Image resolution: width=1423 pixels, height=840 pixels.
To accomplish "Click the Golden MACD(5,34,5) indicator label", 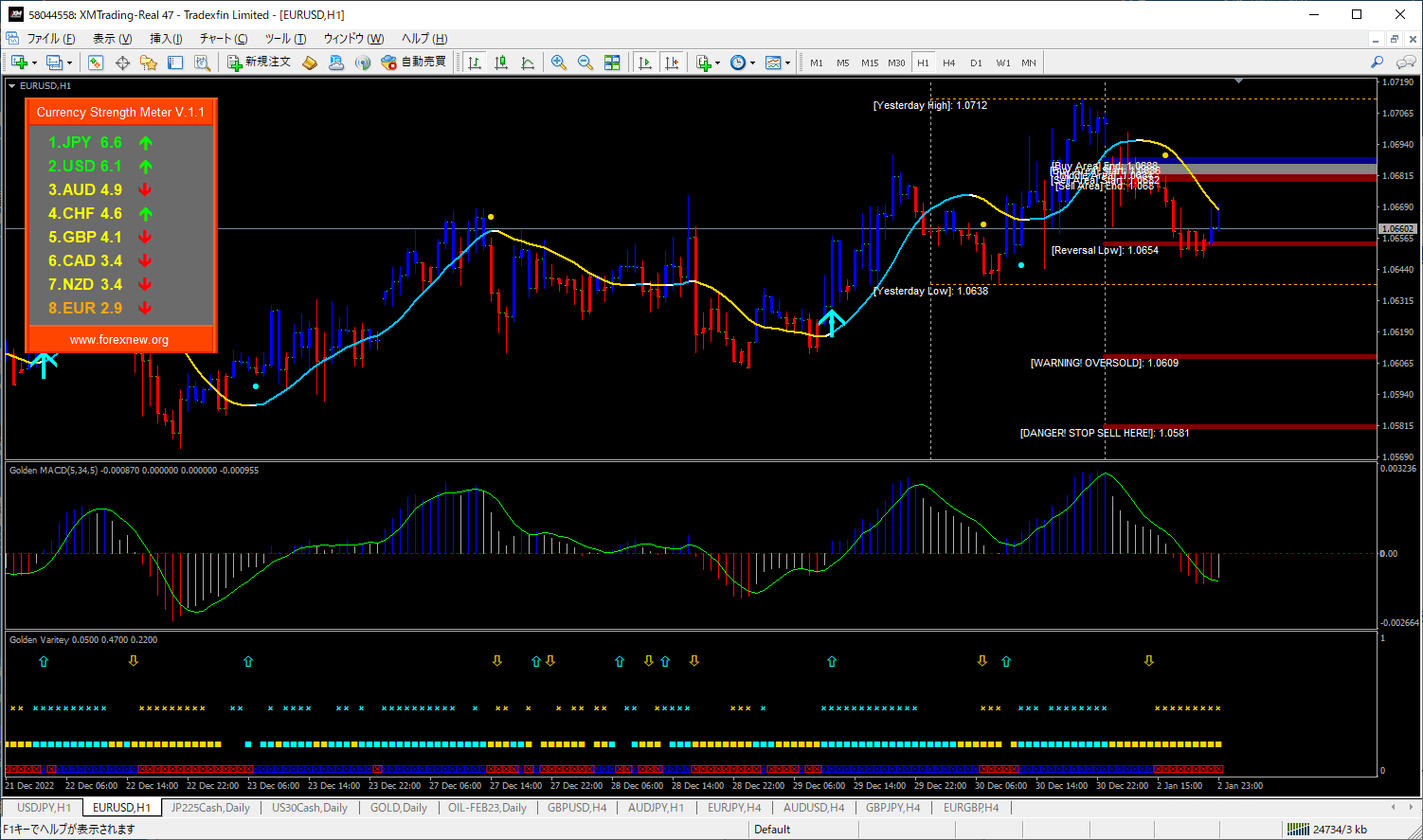I will (134, 471).
